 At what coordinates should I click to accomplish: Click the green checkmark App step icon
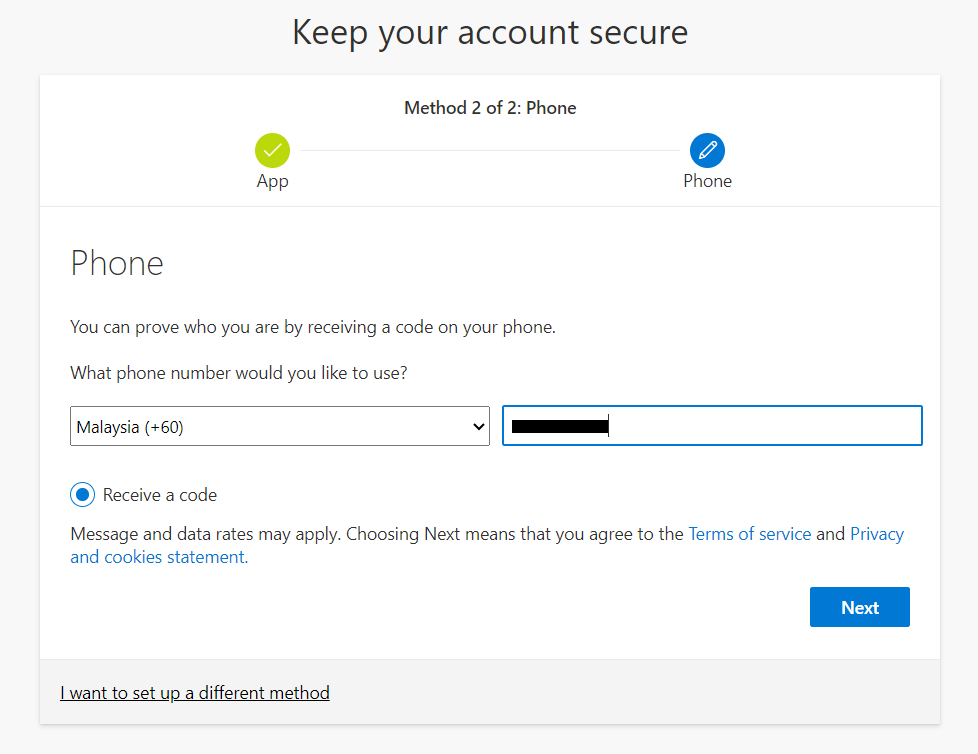272,151
